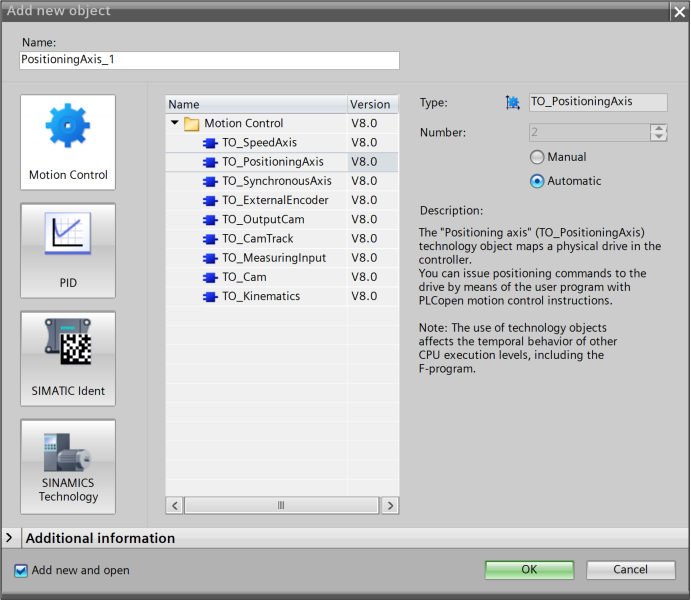Screen dimensions: 691x601
Task: Select the TO_ExternalEncoder row
Action: pyautogui.click(x=282, y=200)
